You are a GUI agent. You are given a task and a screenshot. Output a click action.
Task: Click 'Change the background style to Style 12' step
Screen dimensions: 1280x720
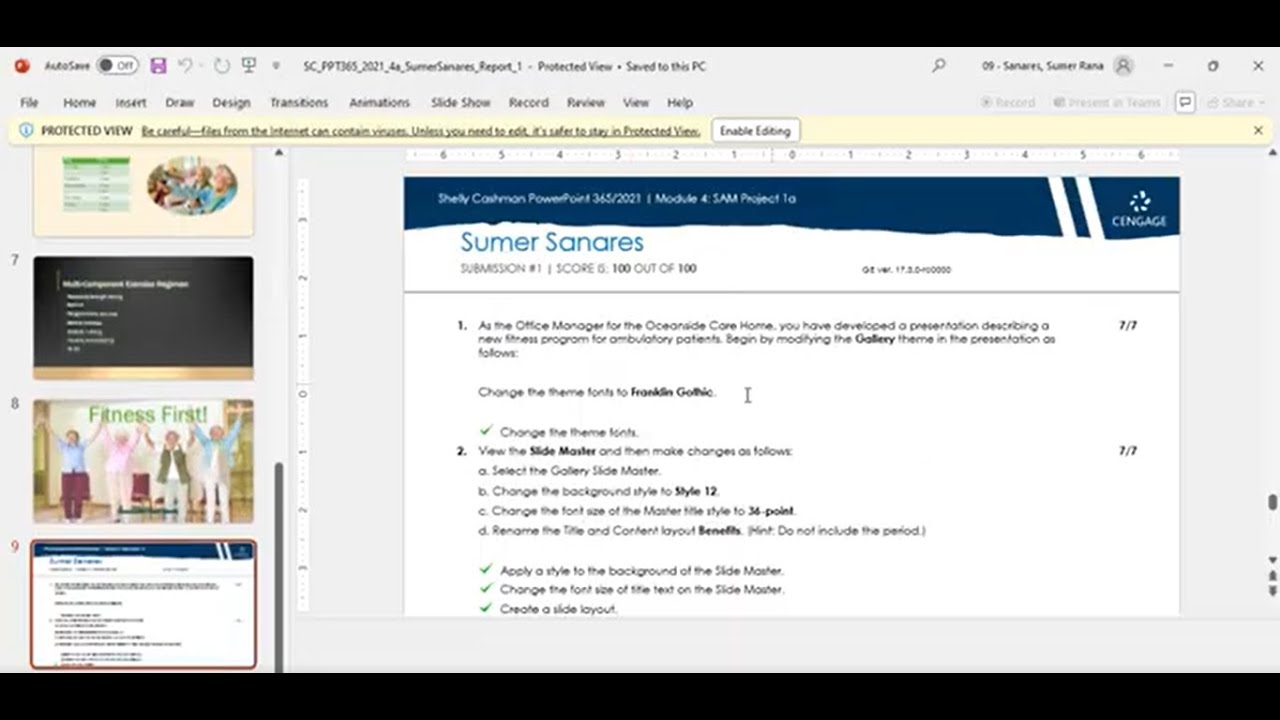click(x=599, y=491)
